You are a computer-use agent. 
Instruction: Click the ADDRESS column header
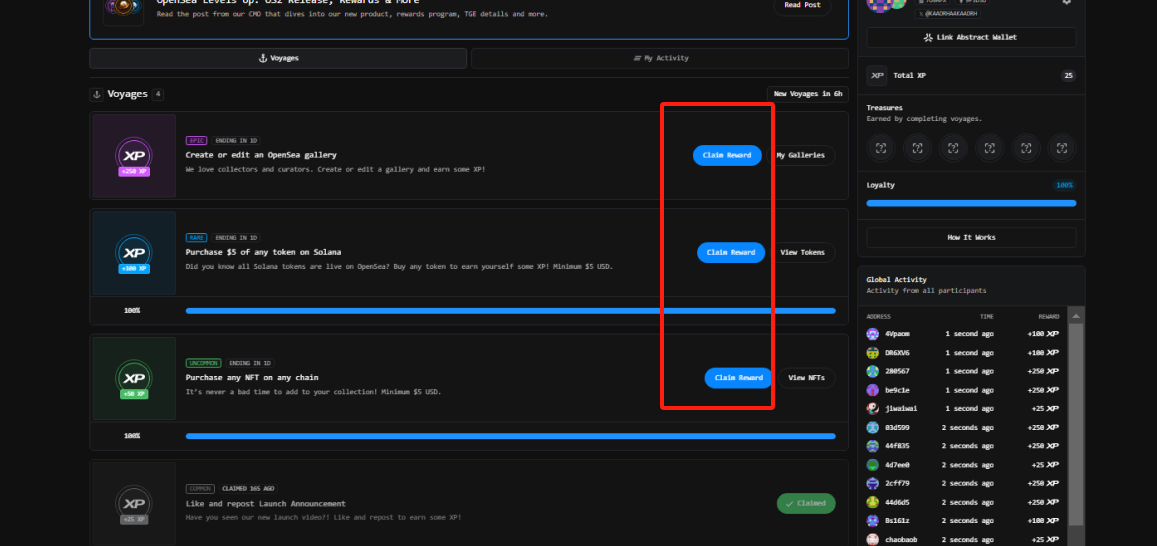[879, 317]
